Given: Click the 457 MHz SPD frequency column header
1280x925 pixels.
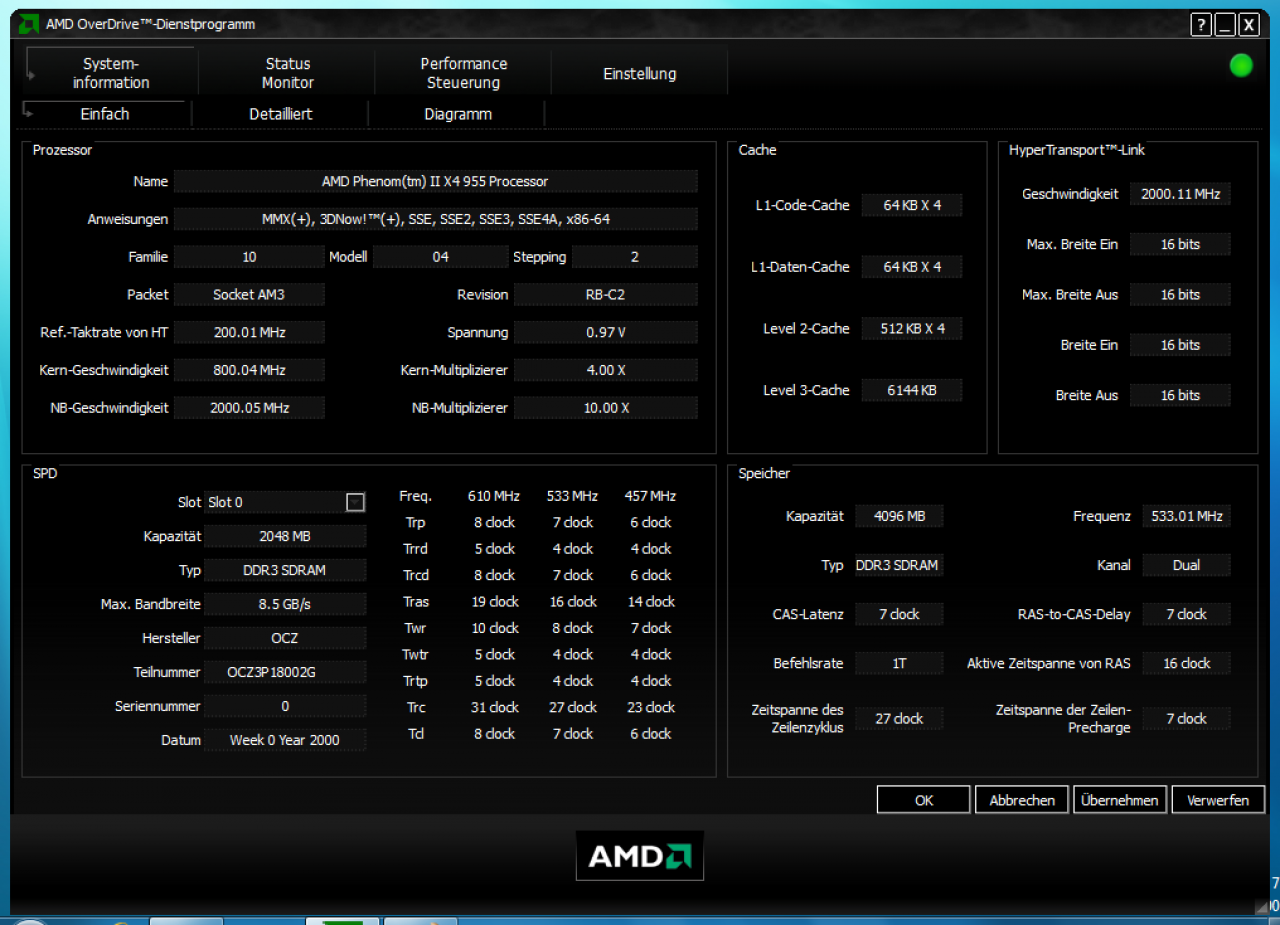Looking at the screenshot, I should point(650,496).
